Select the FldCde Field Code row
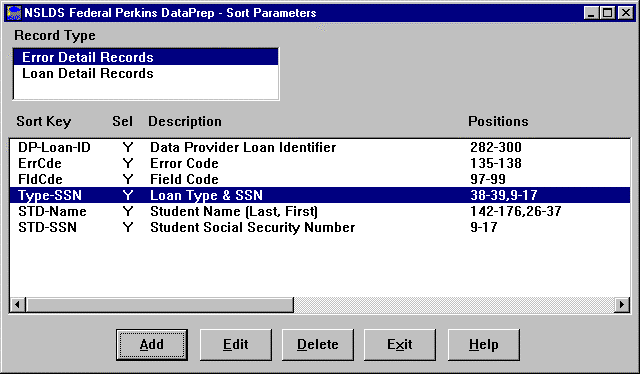 pyautogui.click(x=320, y=179)
